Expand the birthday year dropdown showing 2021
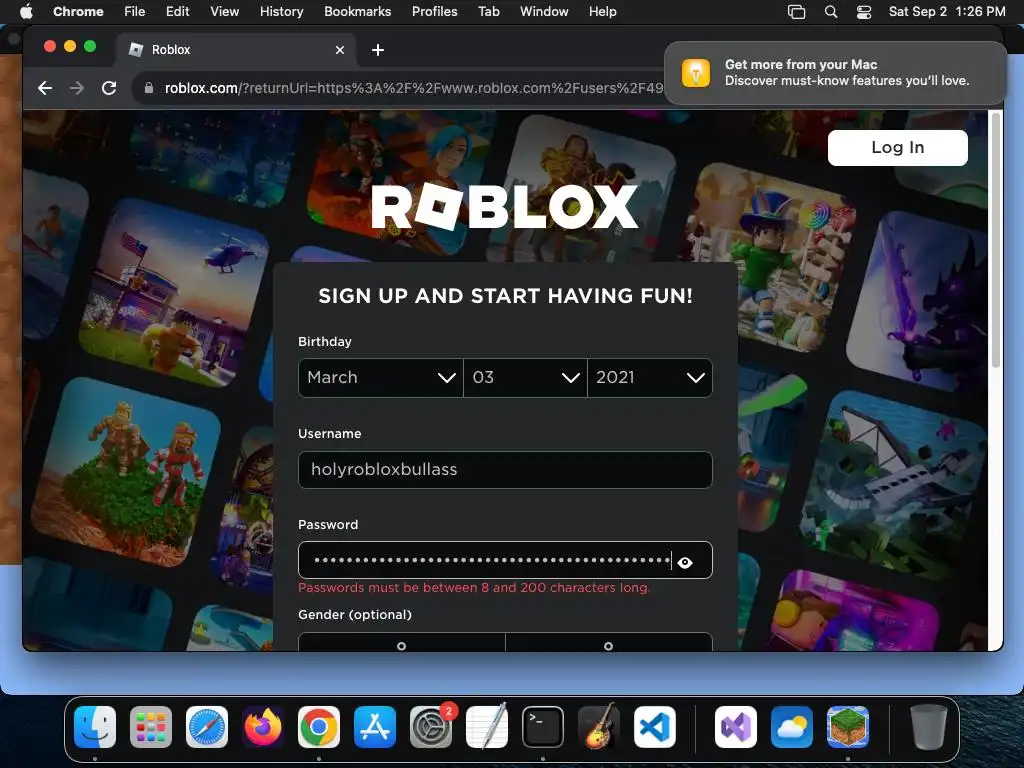Image resolution: width=1024 pixels, height=768 pixels. (650, 377)
